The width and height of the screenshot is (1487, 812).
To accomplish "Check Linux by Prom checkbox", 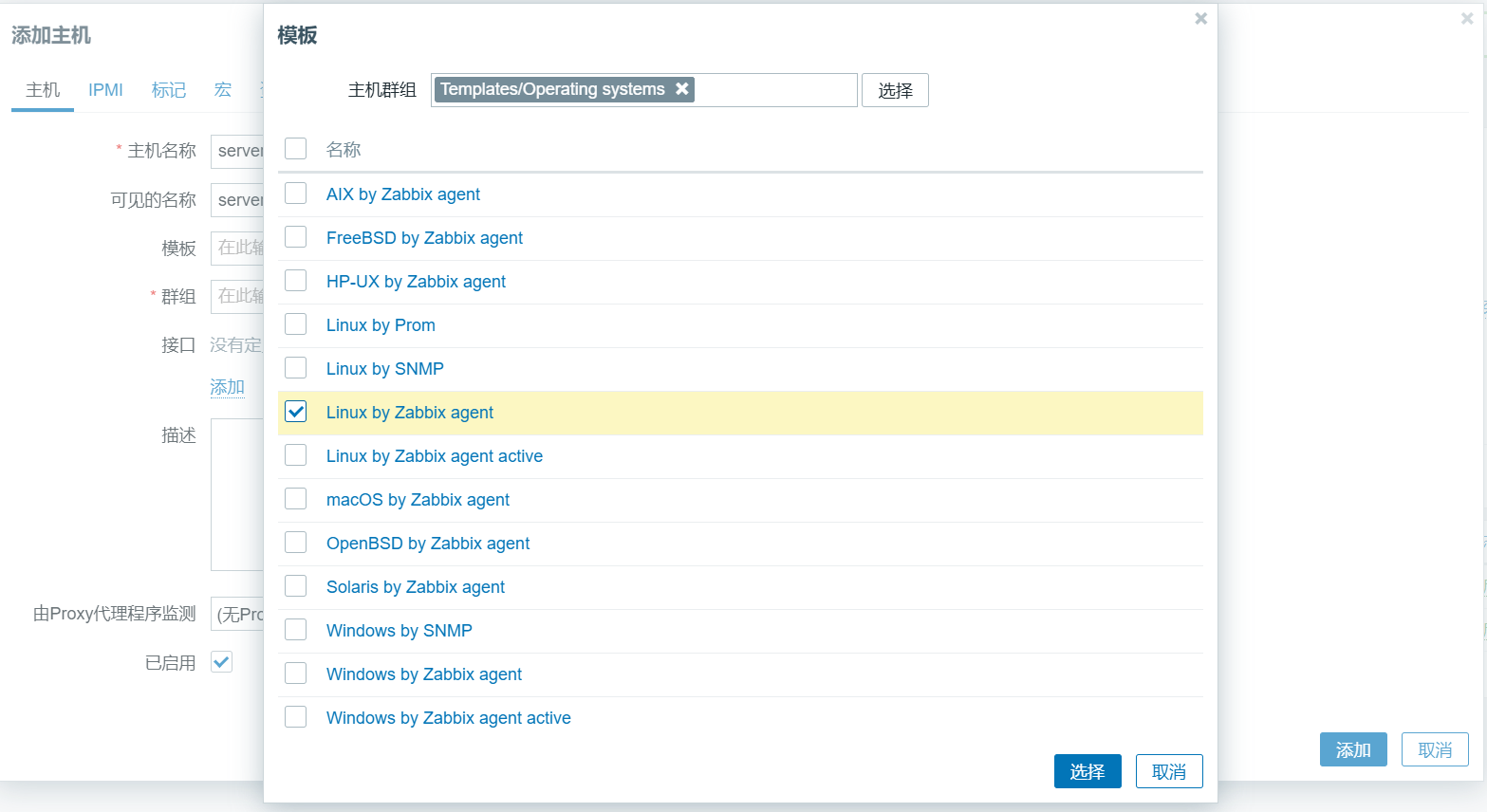I will (296, 324).
